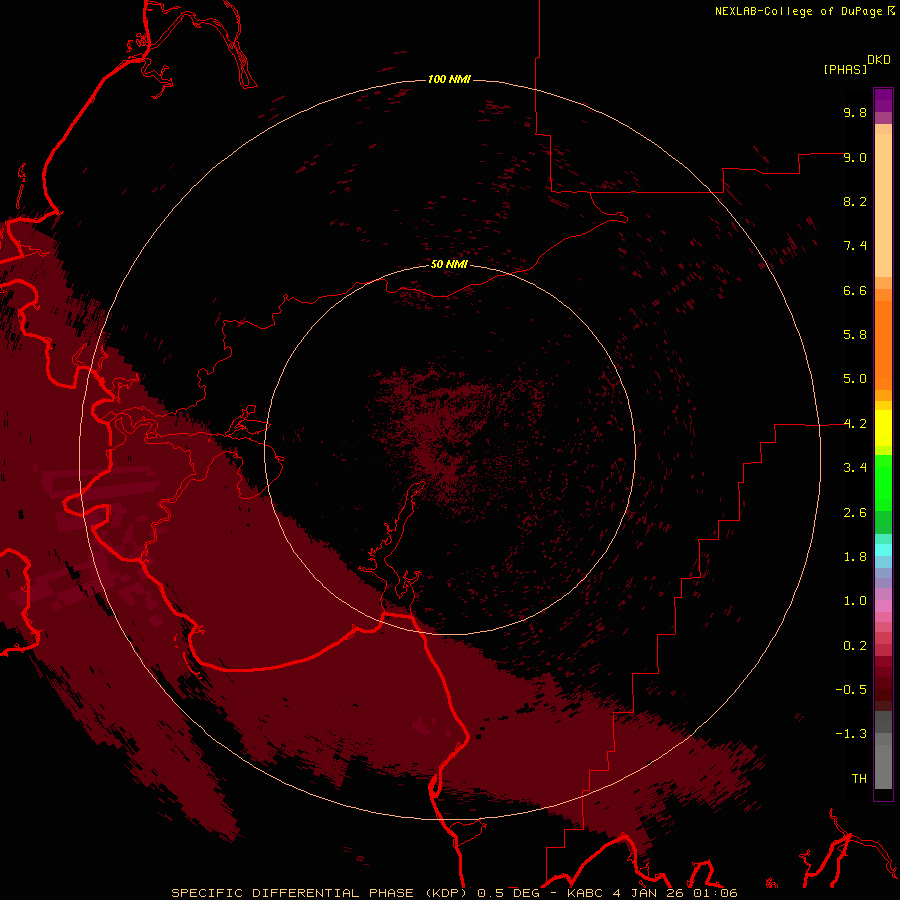Click the 2.6 value on the color scale
Screen dimensions: 900x900
[x=855, y=513]
